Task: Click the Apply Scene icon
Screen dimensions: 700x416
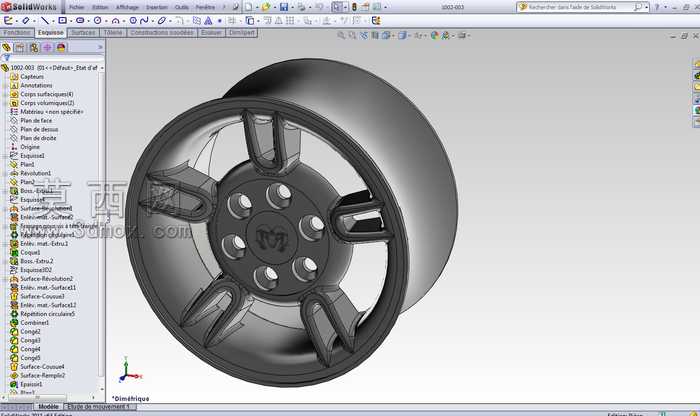Action: pyautogui.click(x=445, y=35)
